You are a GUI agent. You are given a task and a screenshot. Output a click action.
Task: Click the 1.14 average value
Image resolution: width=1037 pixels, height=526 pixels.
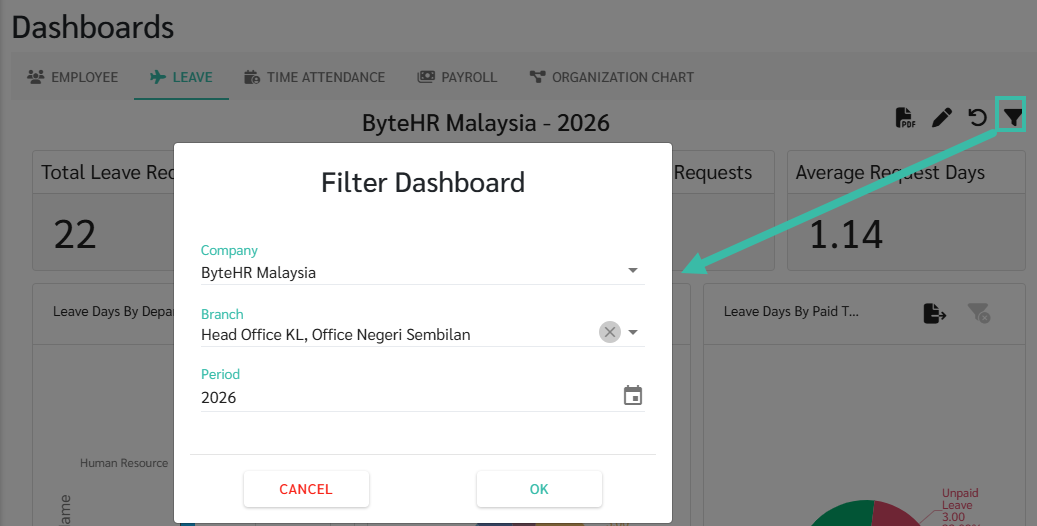click(846, 234)
